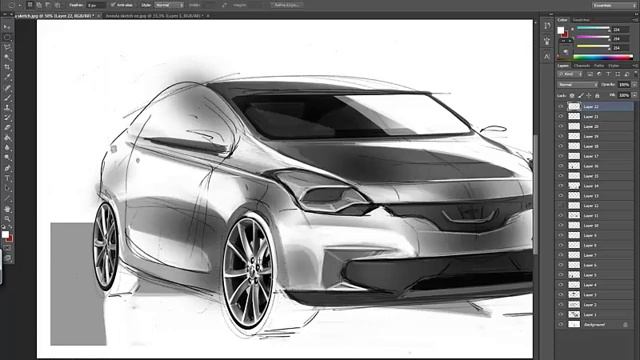
Task: Select the Eraser tool
Action: [7, 128]
